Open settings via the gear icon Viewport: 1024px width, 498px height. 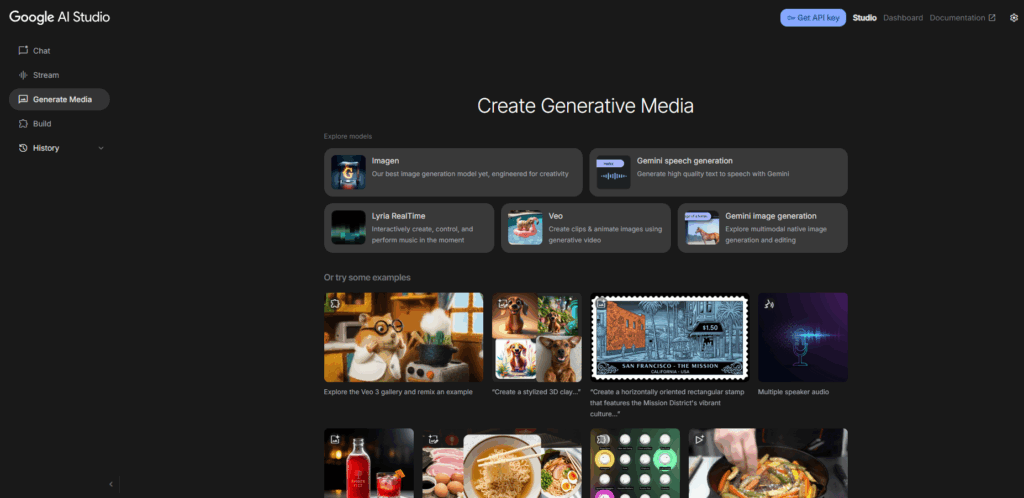point(1014,18)
